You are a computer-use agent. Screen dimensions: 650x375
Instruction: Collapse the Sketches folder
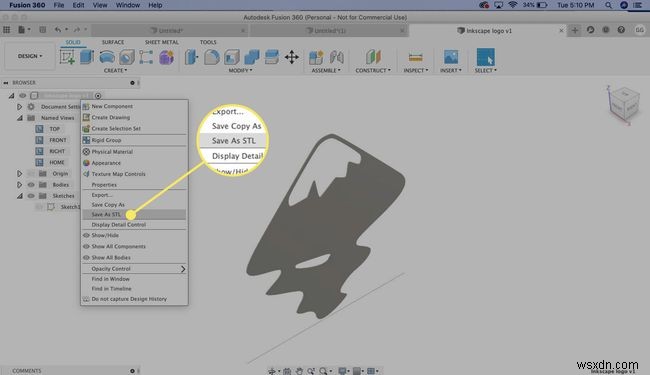[x=19, y=196]
